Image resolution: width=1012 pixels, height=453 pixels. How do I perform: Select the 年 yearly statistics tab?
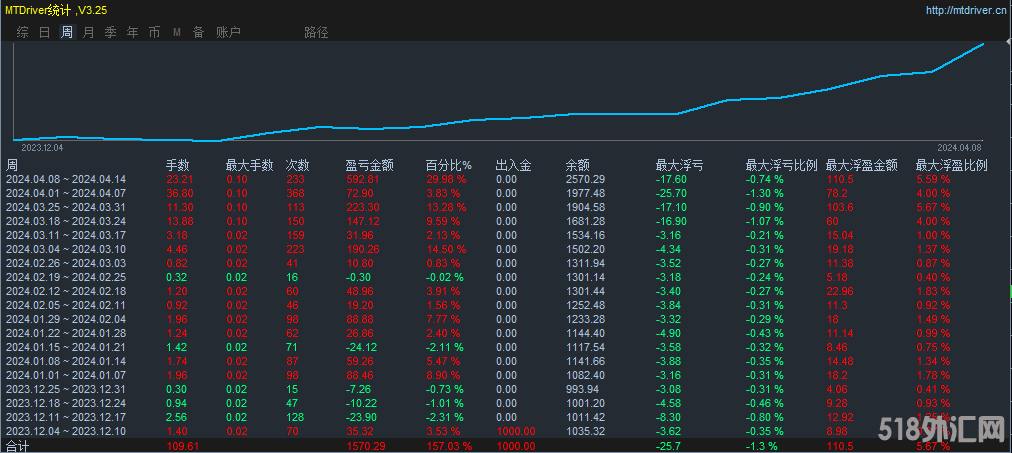[133, 32]
